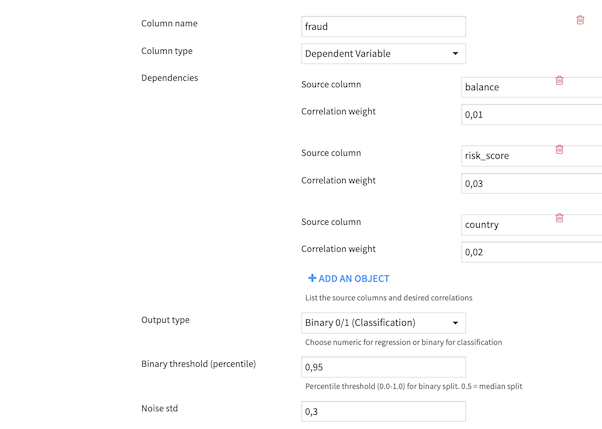The image size is (602, 429).
Task: Remove the risk_score dependency via trash icon
Action: 559,150
